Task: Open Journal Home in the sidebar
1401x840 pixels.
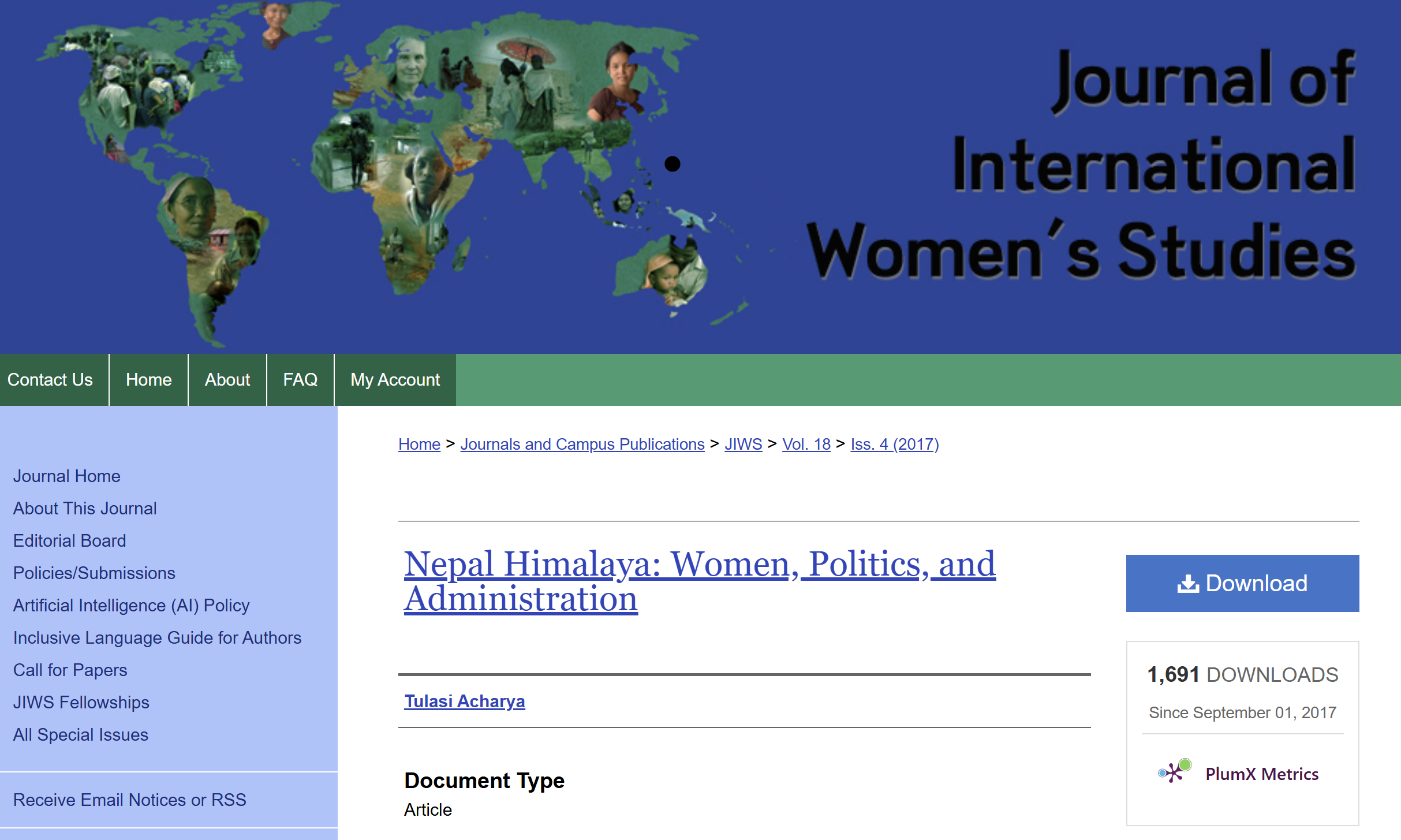Action: click(67, 476)
